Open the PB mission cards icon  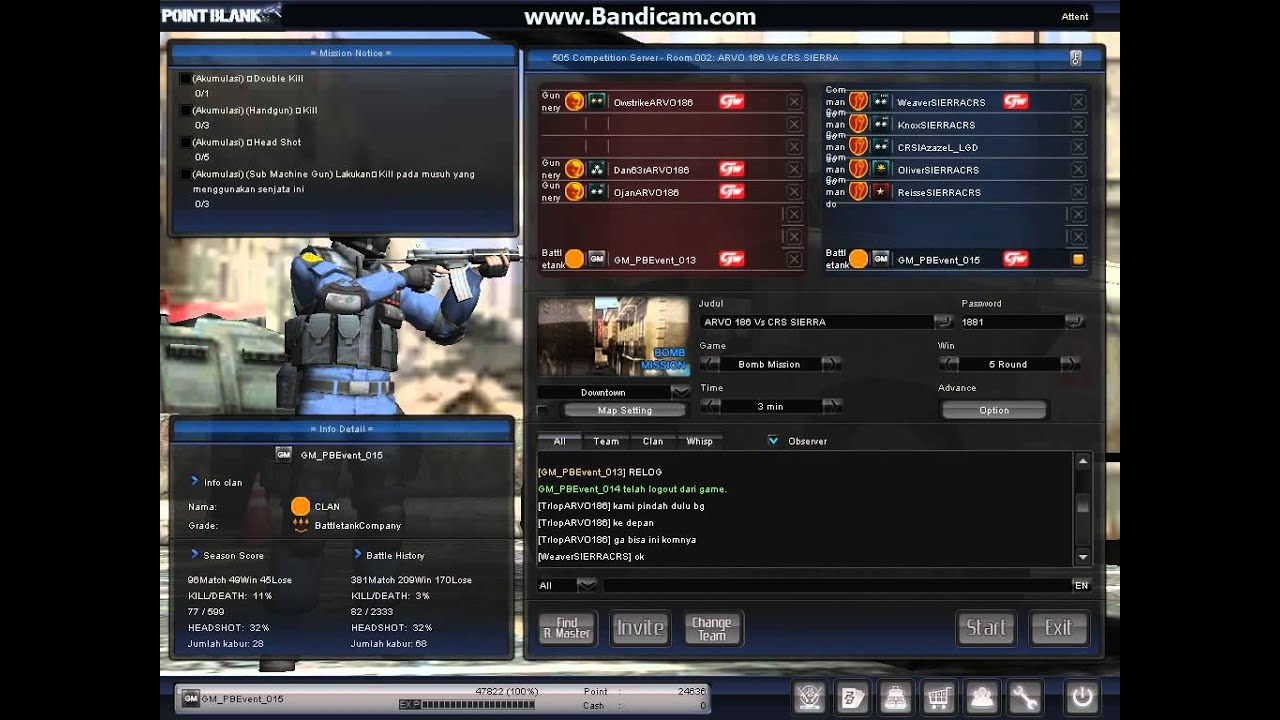point(852,697)
